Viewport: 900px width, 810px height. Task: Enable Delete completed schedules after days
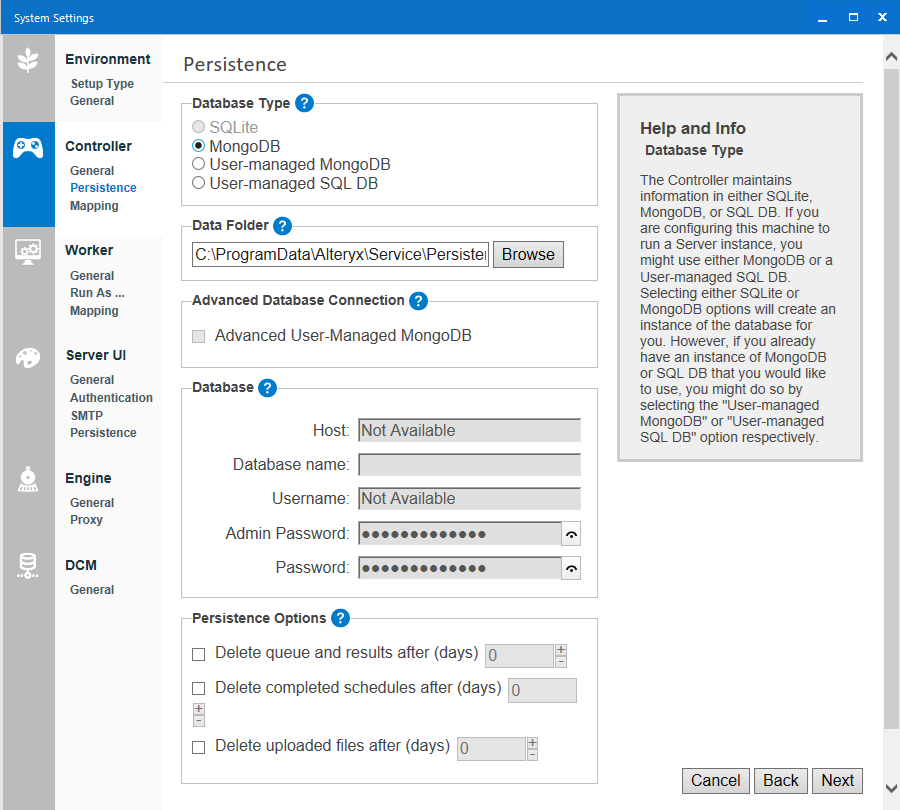198,688
